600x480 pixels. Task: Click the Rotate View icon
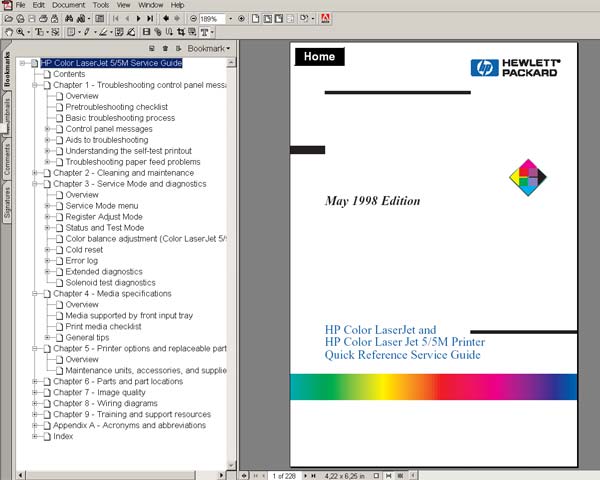pyautogui.click(x=304, y=18)
